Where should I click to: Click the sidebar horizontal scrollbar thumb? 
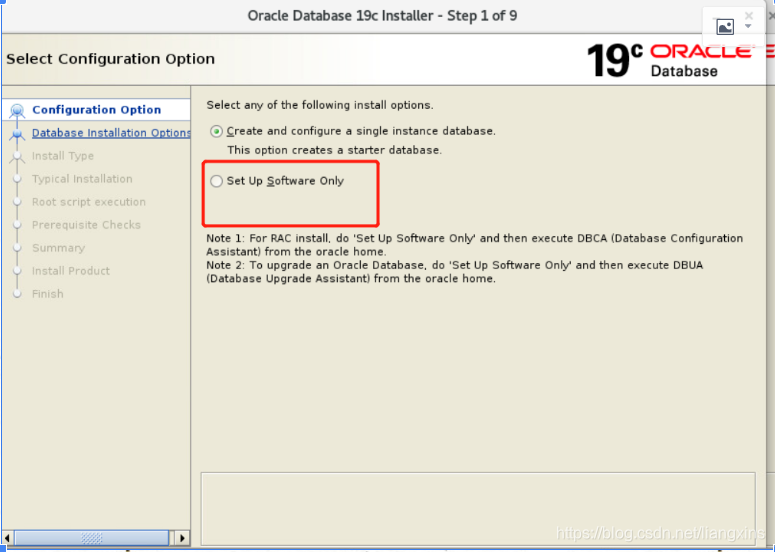tap(91, 538)
